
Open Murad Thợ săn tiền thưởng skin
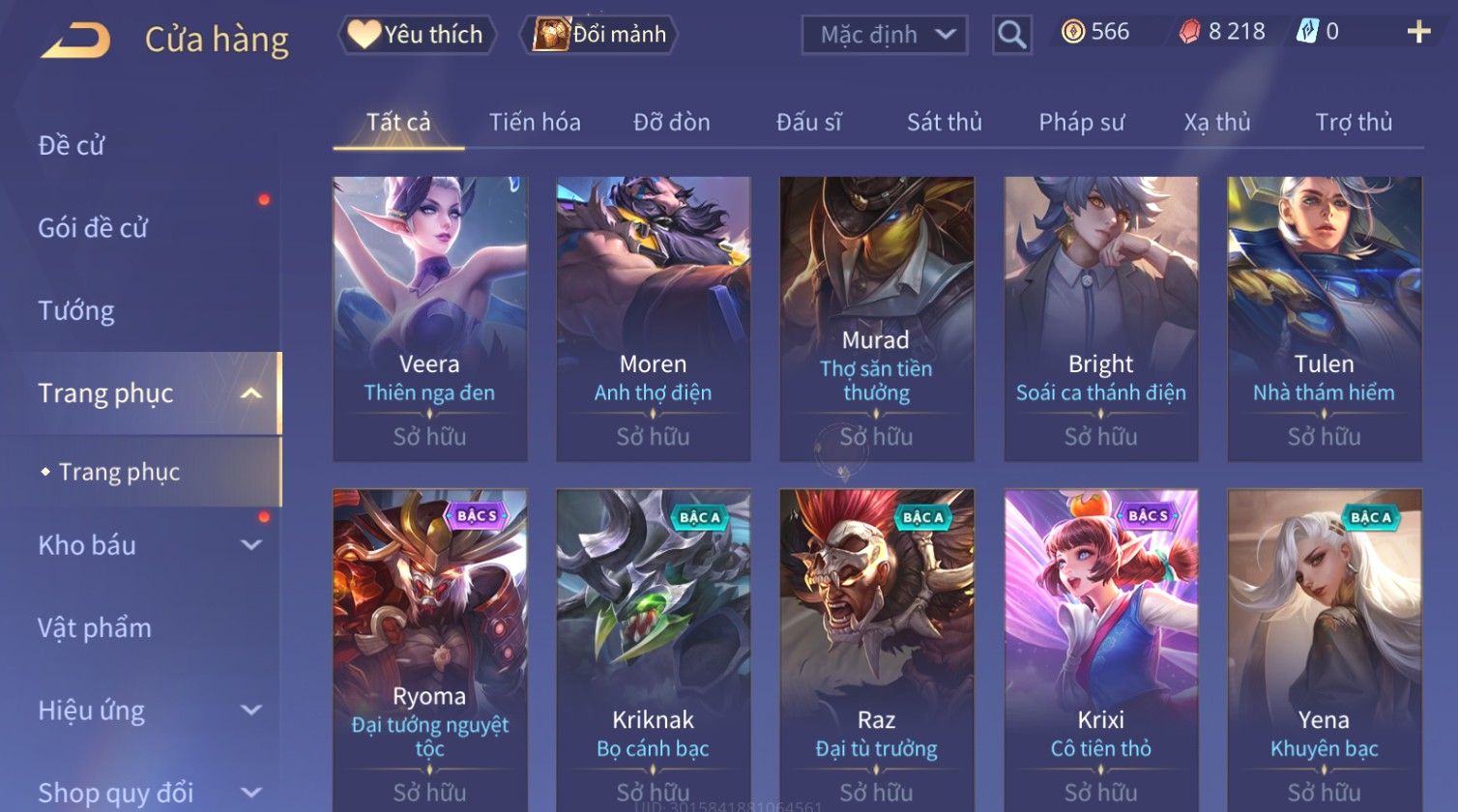pos(877,319)
